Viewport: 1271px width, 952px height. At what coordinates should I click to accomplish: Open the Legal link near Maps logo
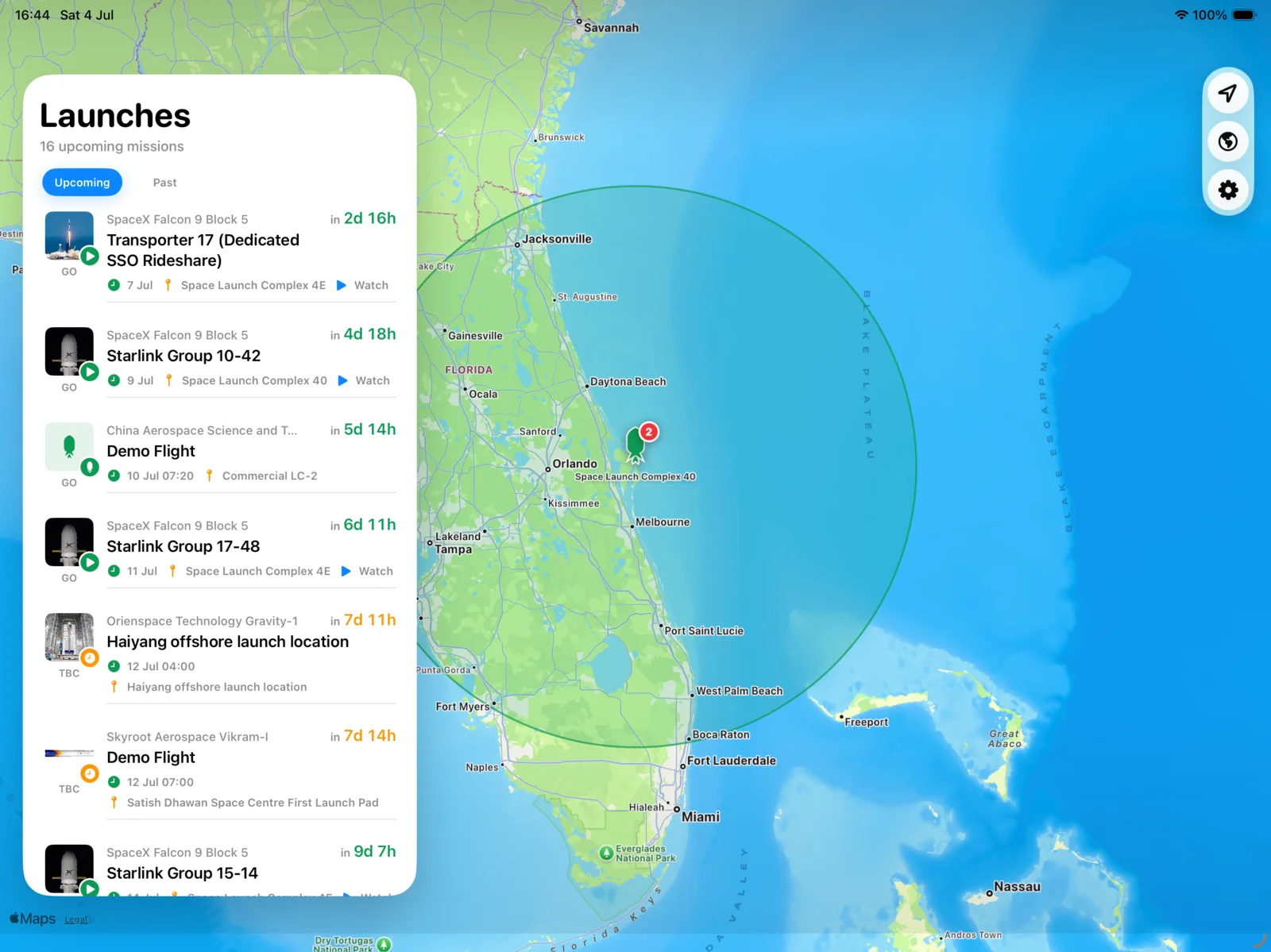pyautogui.click(x=76, y=919)
